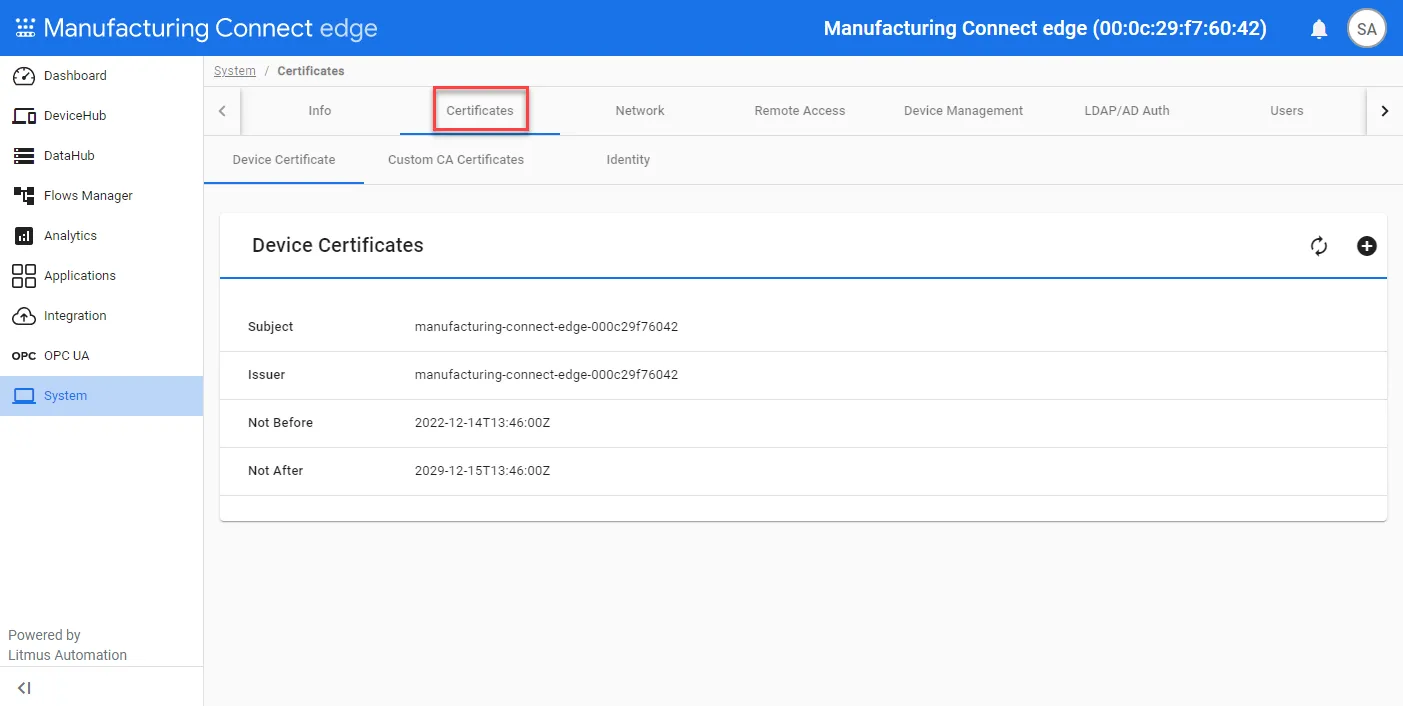Open the notifications bell
This screenshot has height=706, width=1403.
point(1319,29)
